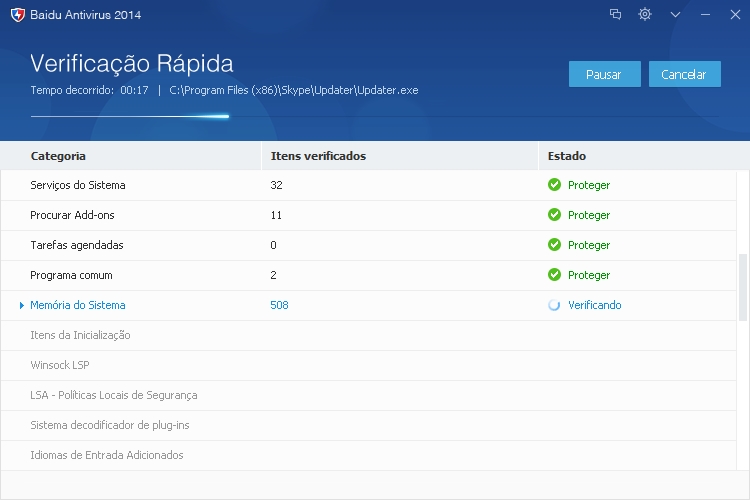Screen dimensions: 750x500
Task: Click green check icon for Programa comum
Action: [554, 275]
